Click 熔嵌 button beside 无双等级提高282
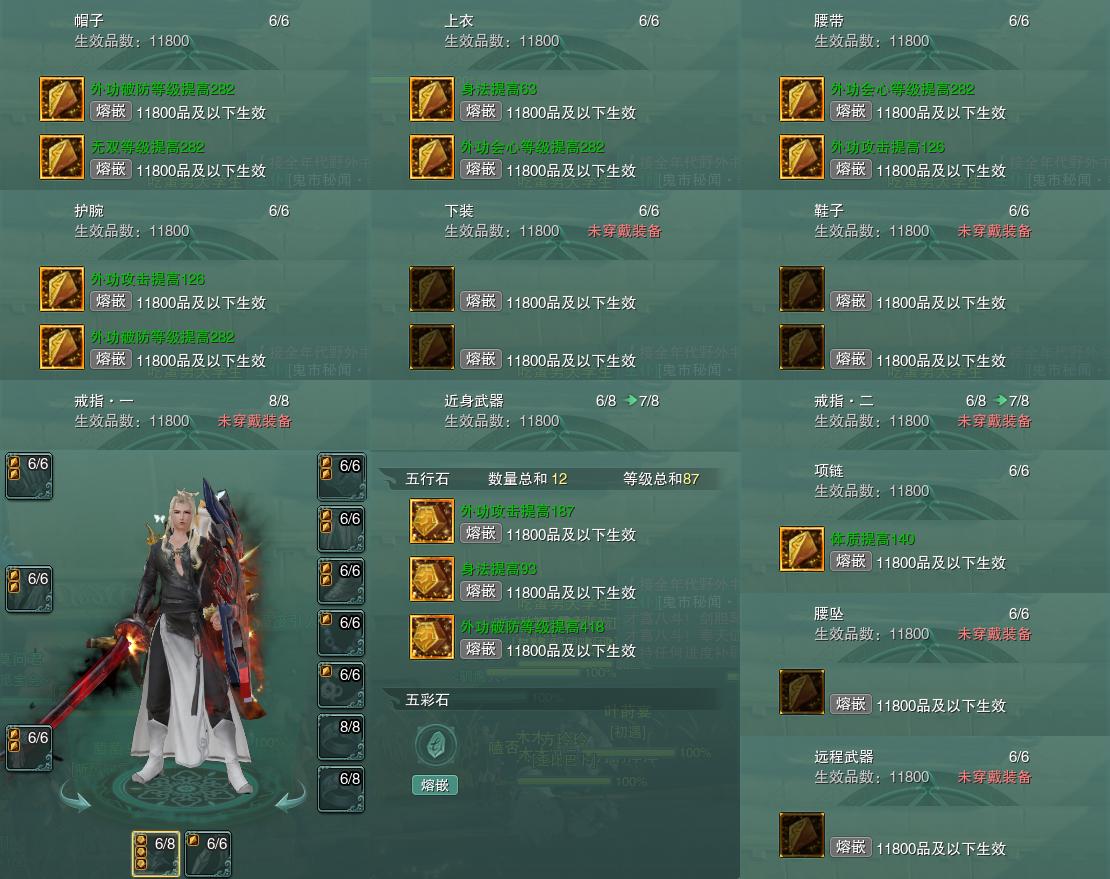 [111, 169]
